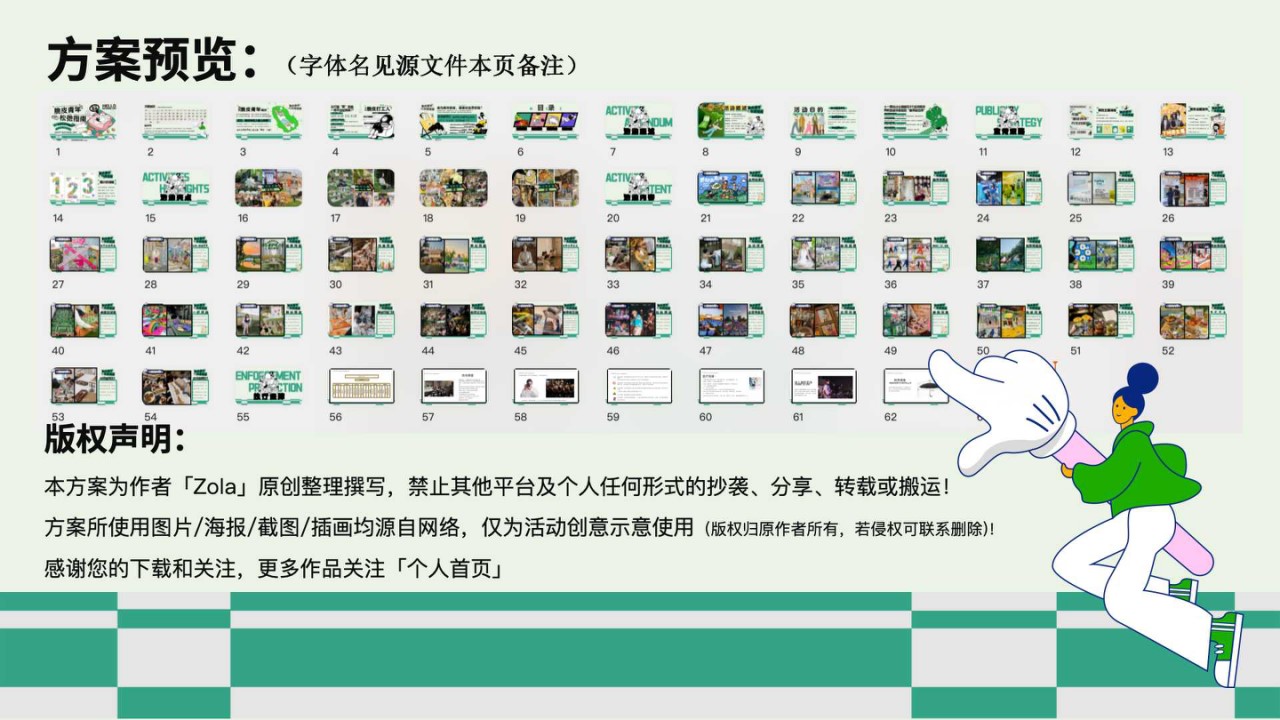
Task: Open the ACTIVITIES HIGHLIGHTS thumbnail numbered 15
Action: click(x=176, y=188)
